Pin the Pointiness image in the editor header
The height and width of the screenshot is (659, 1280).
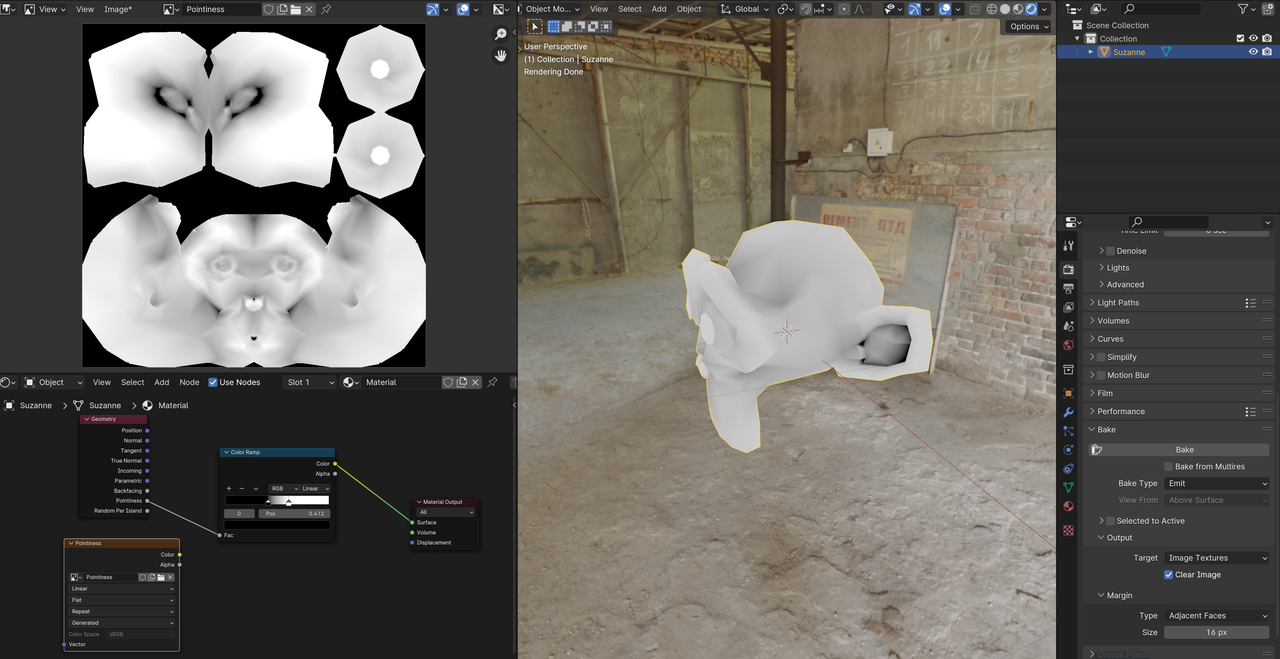(x=326, y=9)
